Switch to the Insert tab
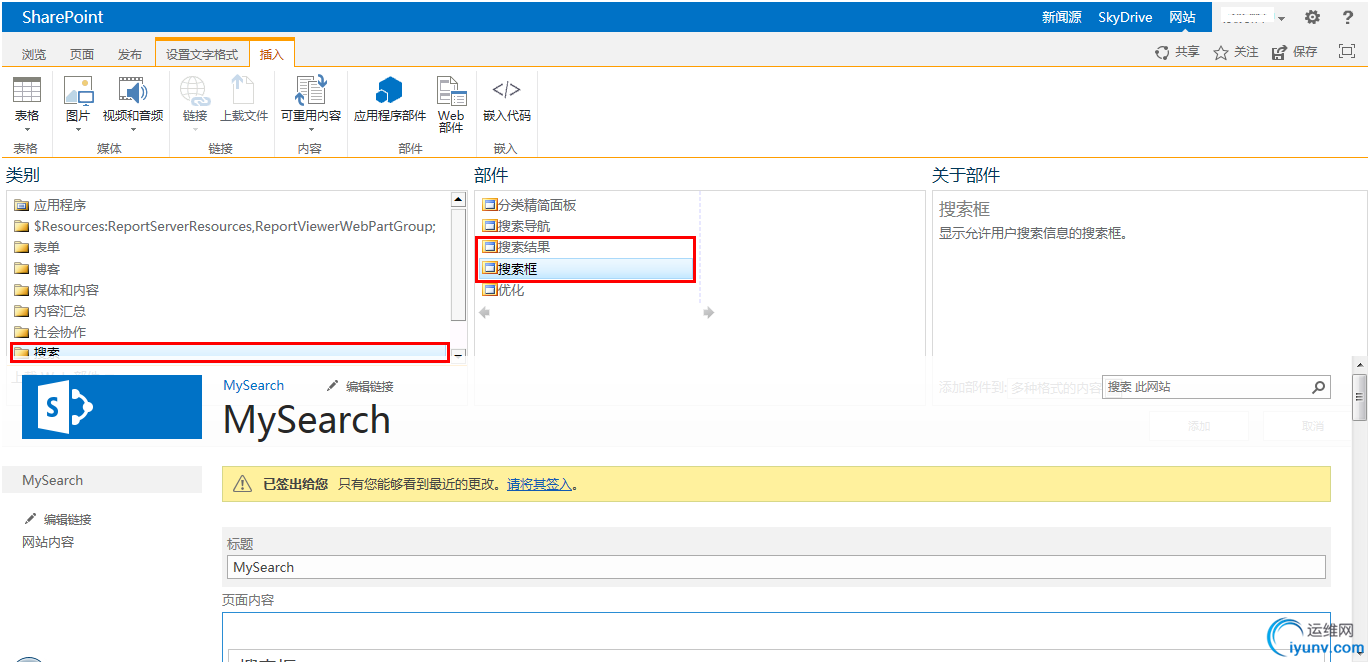This screenshot has width=1370, height=664. coord(271,55)
